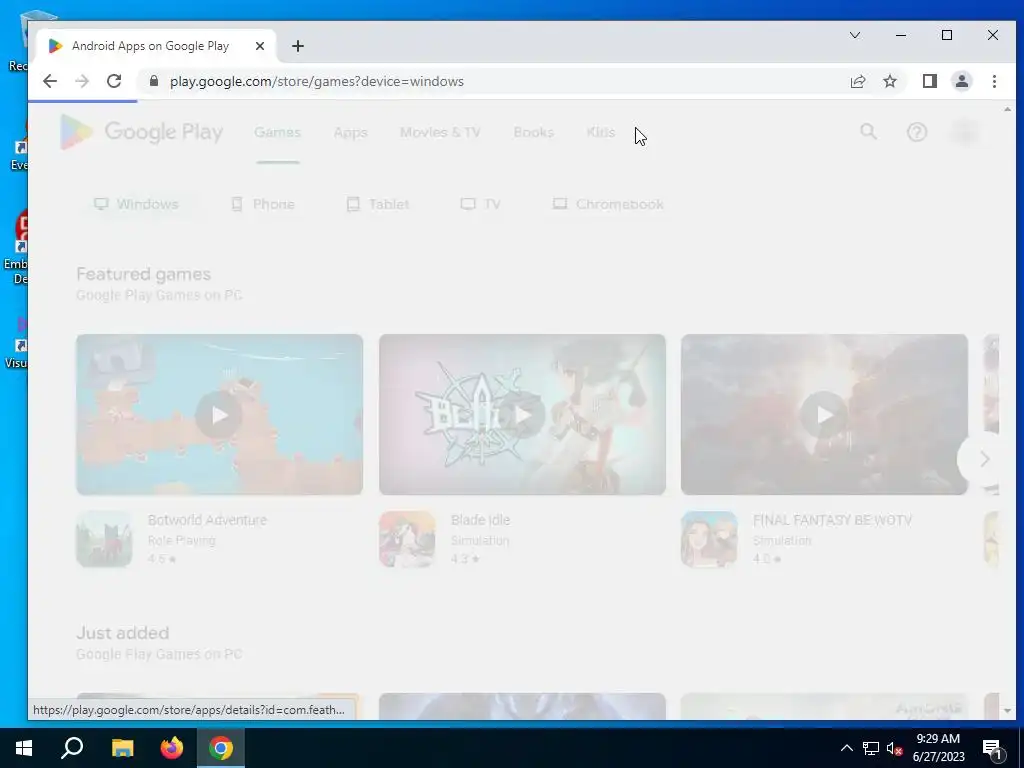Open a new tab with plus button
This screenshot has width=1024, height=768.
tap(298, 46)
